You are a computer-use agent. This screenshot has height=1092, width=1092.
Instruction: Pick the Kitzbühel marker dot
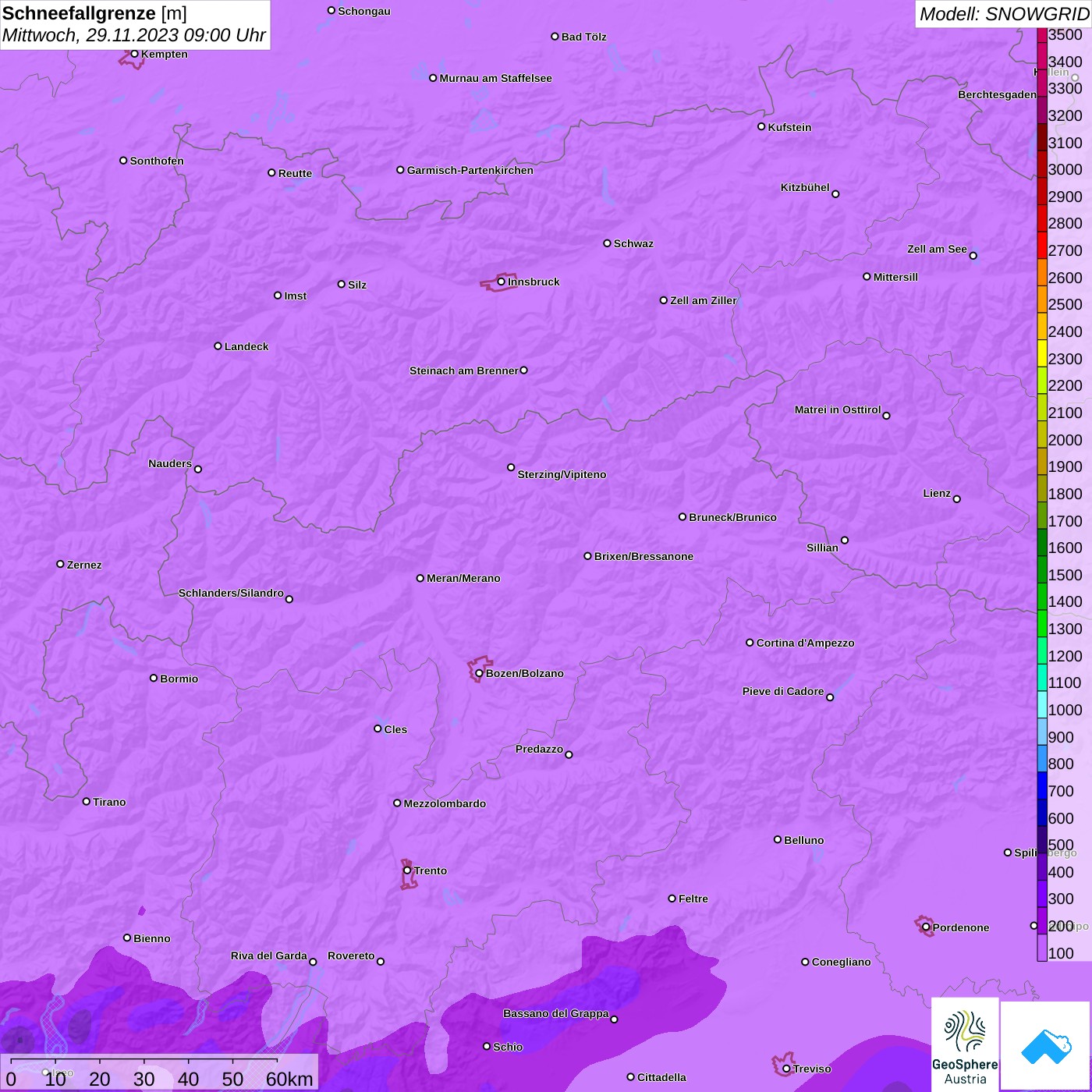[x=835, y=194]
